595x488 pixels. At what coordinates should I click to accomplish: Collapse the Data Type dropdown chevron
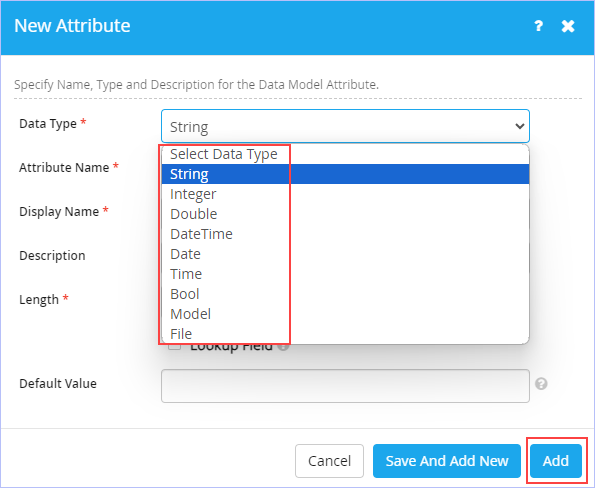click(519, 126)
